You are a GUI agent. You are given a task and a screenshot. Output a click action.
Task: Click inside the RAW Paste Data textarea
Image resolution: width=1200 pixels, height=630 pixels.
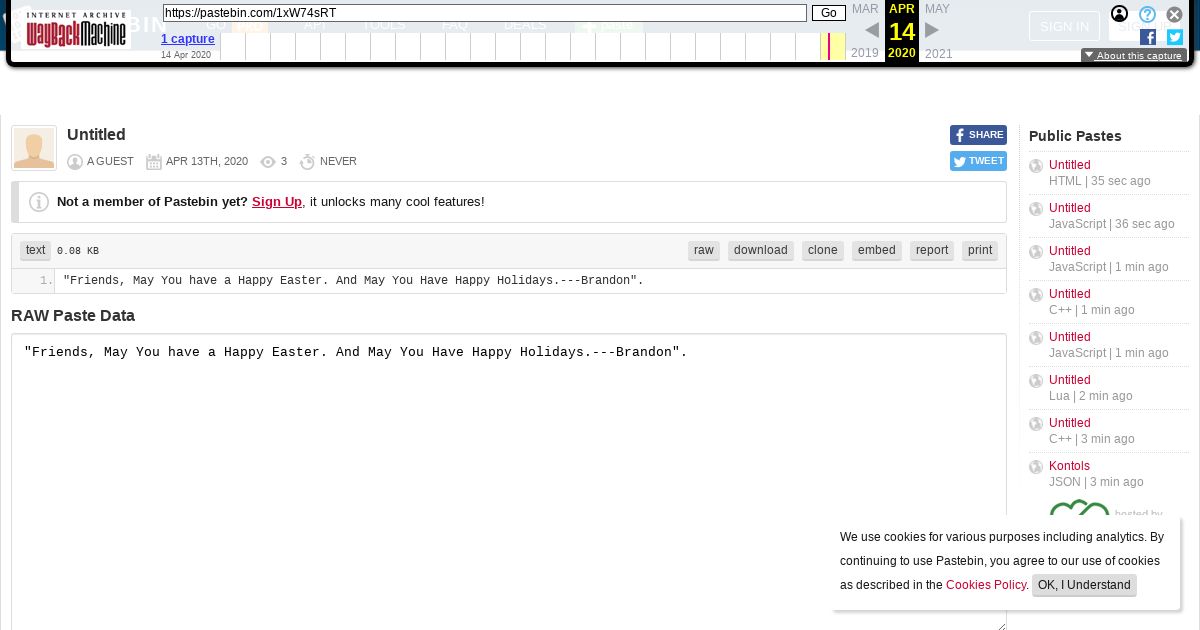[509, 482]
